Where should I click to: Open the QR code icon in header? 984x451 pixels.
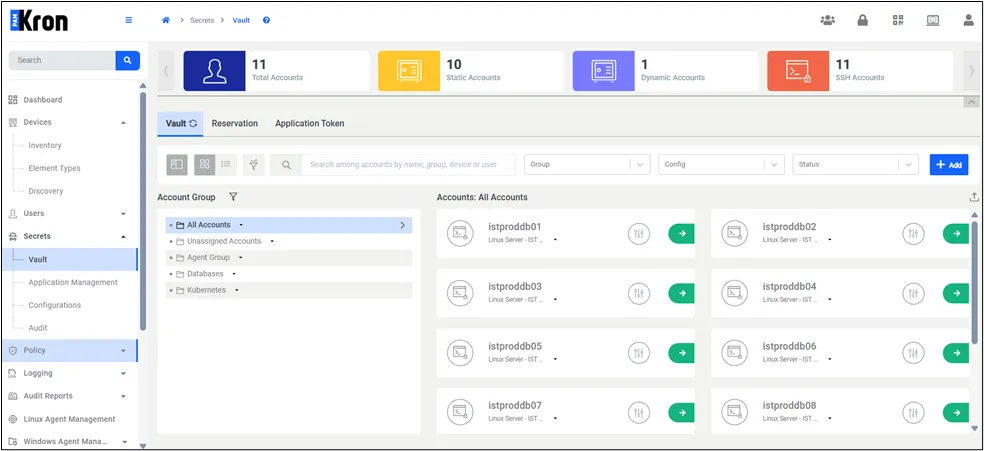point(898,20)
